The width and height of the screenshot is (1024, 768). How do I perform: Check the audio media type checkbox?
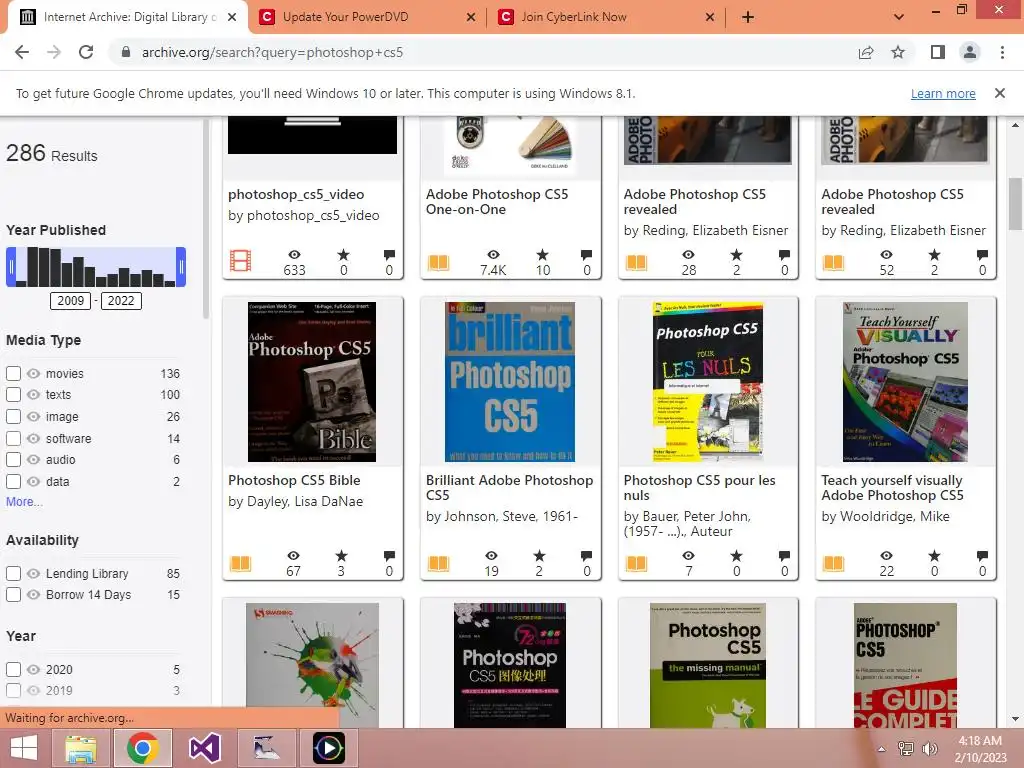(13, 460)
